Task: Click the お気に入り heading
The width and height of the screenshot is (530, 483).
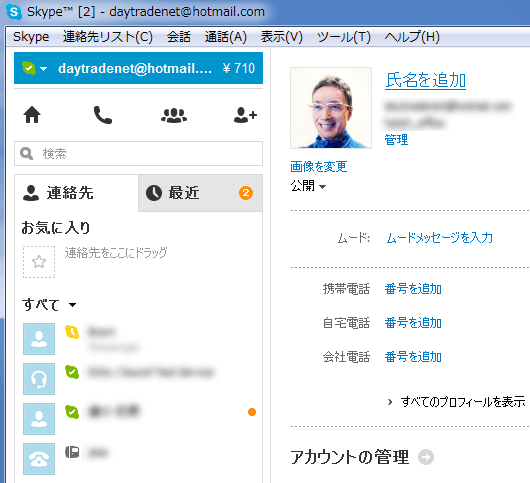Action: pos(56,228)
